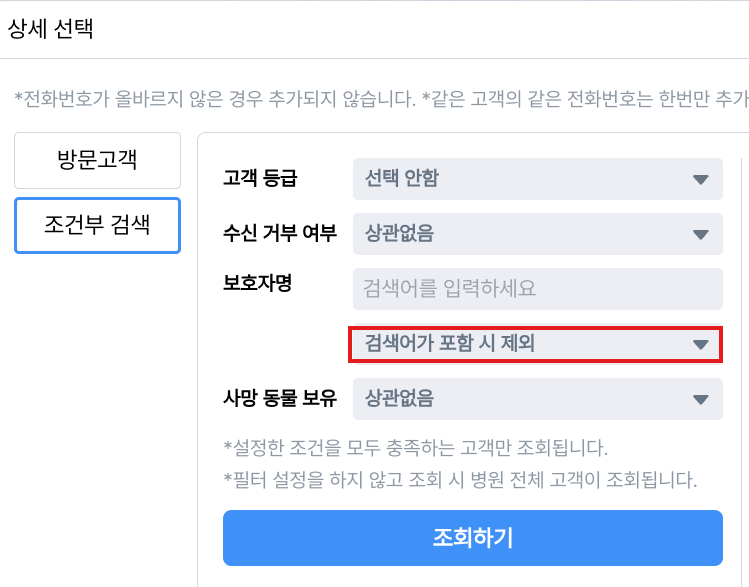Switch to the 방문고객 tab
Image resolution: width=749 pixels, height=587 pixels.
97,160
